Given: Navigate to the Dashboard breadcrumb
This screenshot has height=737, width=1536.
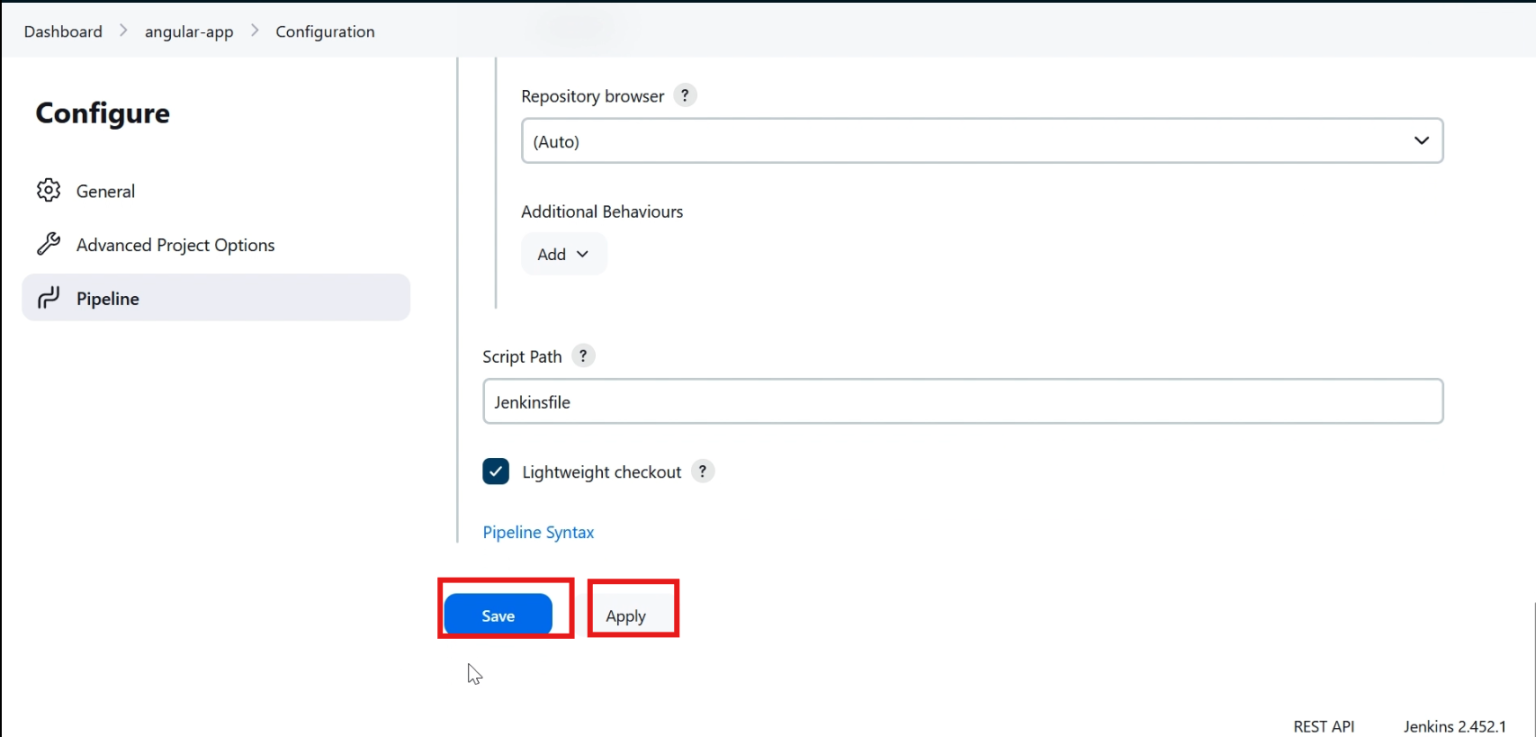Looking at the screenshot, I should click(x=62, y=31).
